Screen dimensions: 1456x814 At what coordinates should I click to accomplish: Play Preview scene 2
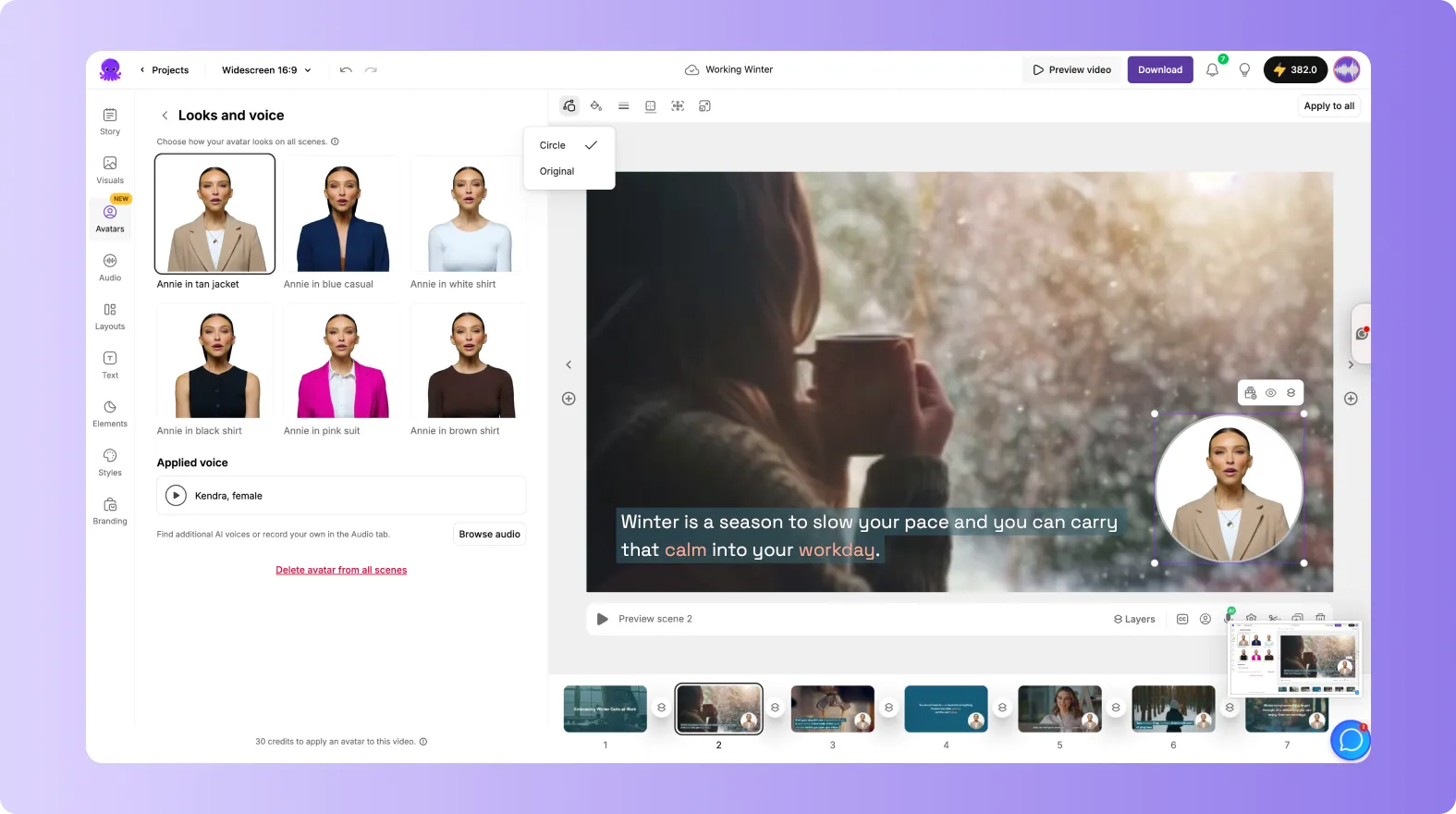point(603,619)
